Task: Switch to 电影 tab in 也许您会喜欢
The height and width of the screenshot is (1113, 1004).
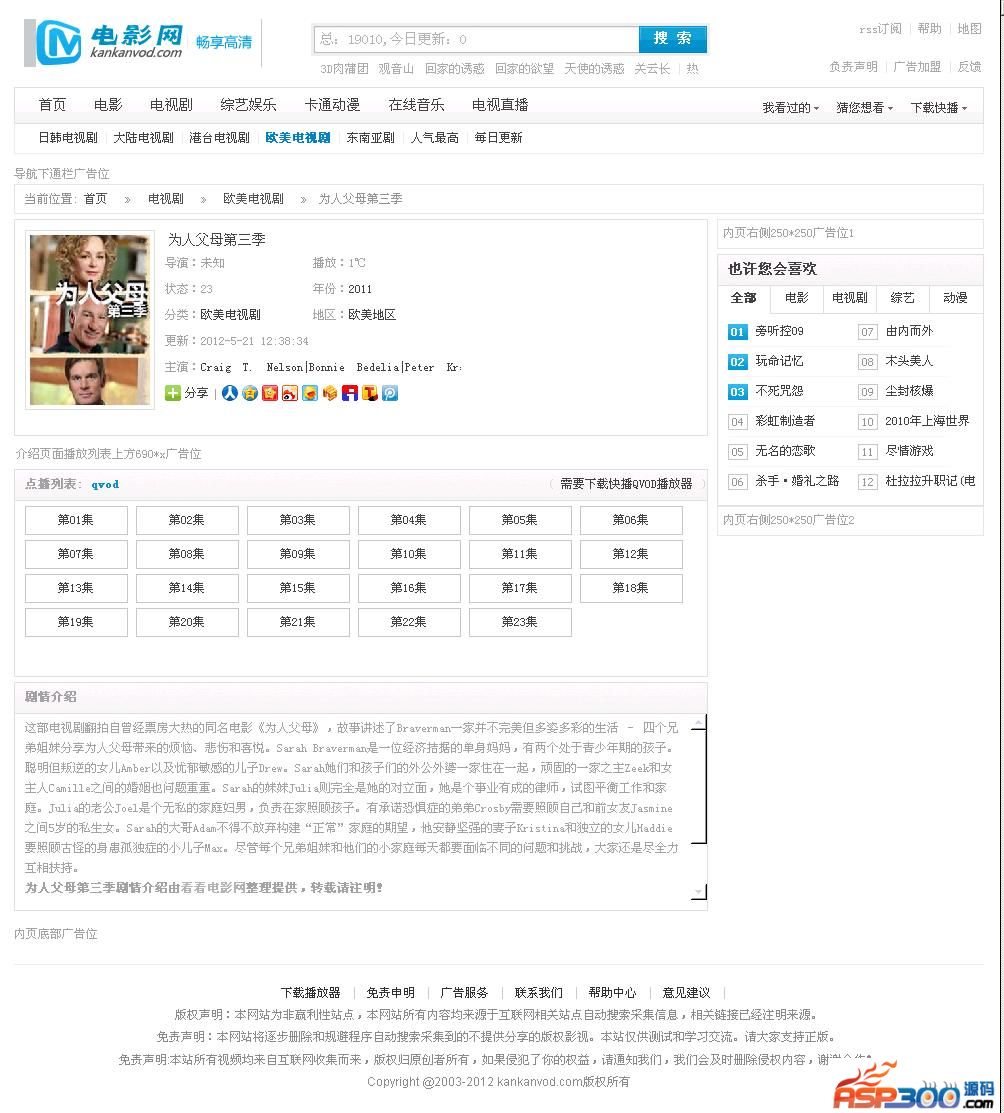Action: pyautogui.click(x=797, y=298)
